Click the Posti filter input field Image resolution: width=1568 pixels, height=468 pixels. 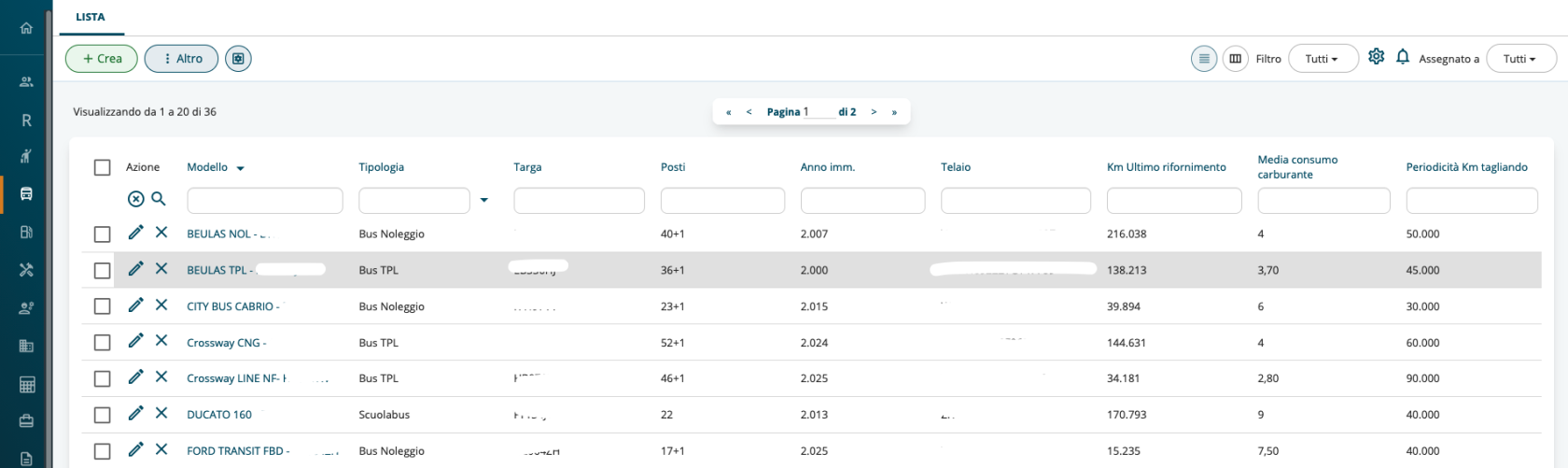722,200
